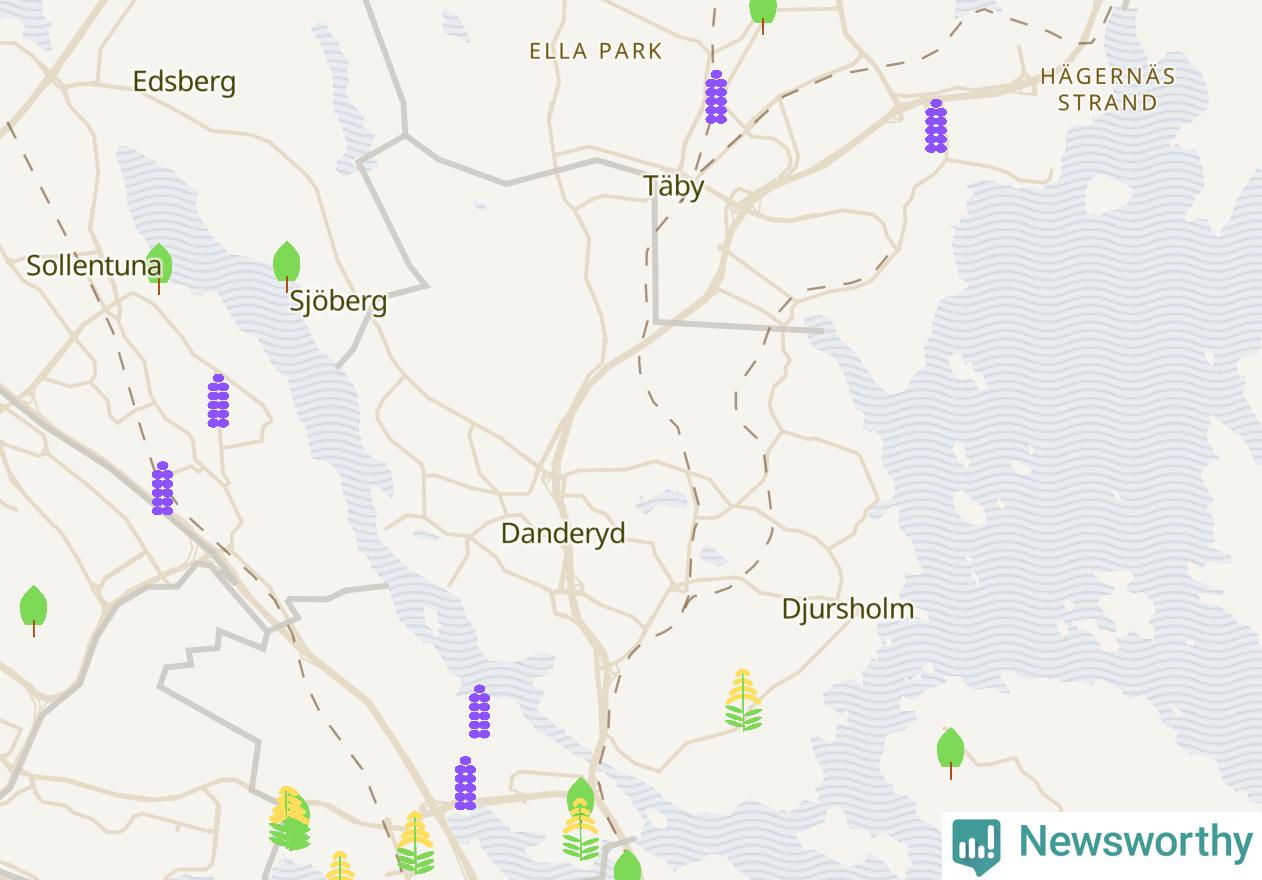Select the Djursholm place label
This screenshot has height=880, width=1262.
(848, 608)
